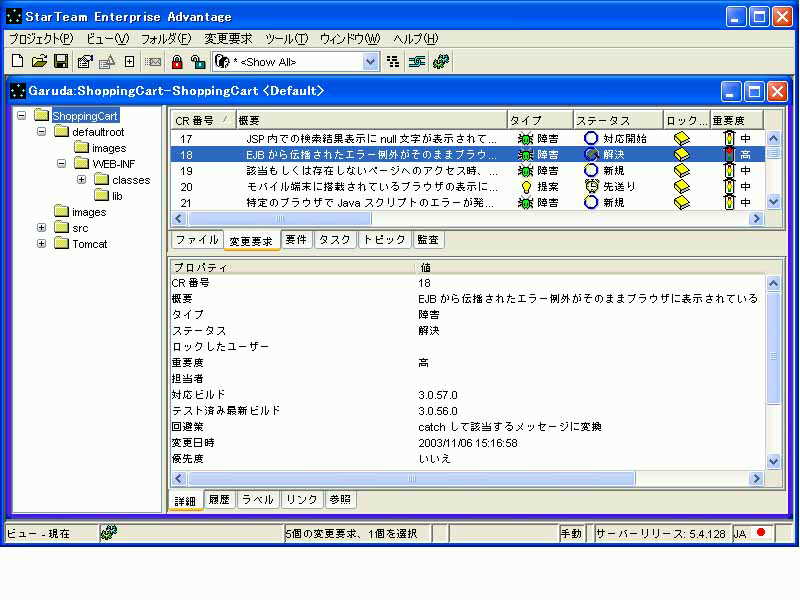Image resolution: width=800 pixels, height=600 pixels.
Task: Open the ウィンドウ(W) menu
Action: click(x=351, y=38)
